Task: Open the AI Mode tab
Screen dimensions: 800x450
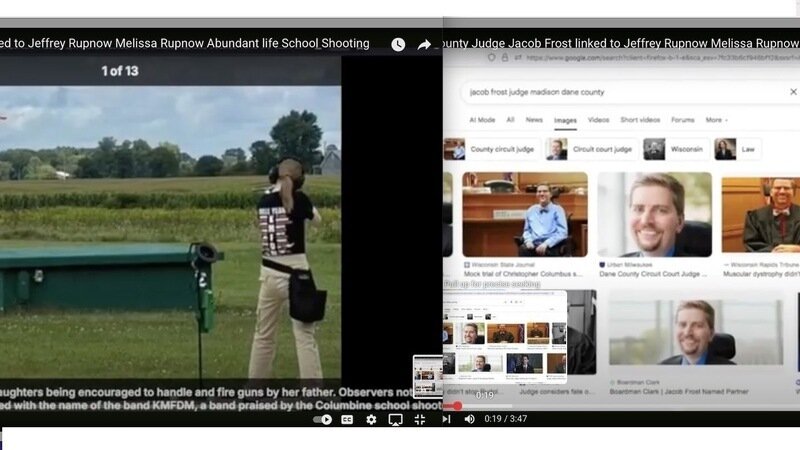Action: (x=482, y=120)
